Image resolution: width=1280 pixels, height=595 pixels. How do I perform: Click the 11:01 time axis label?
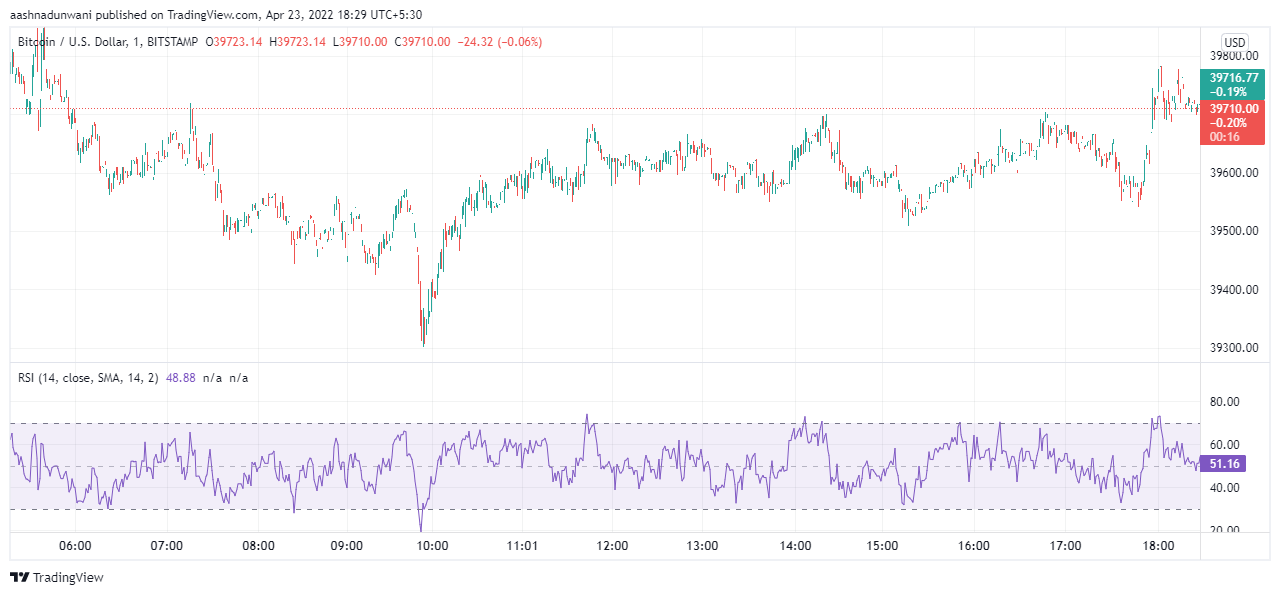[x=522, y=546]
